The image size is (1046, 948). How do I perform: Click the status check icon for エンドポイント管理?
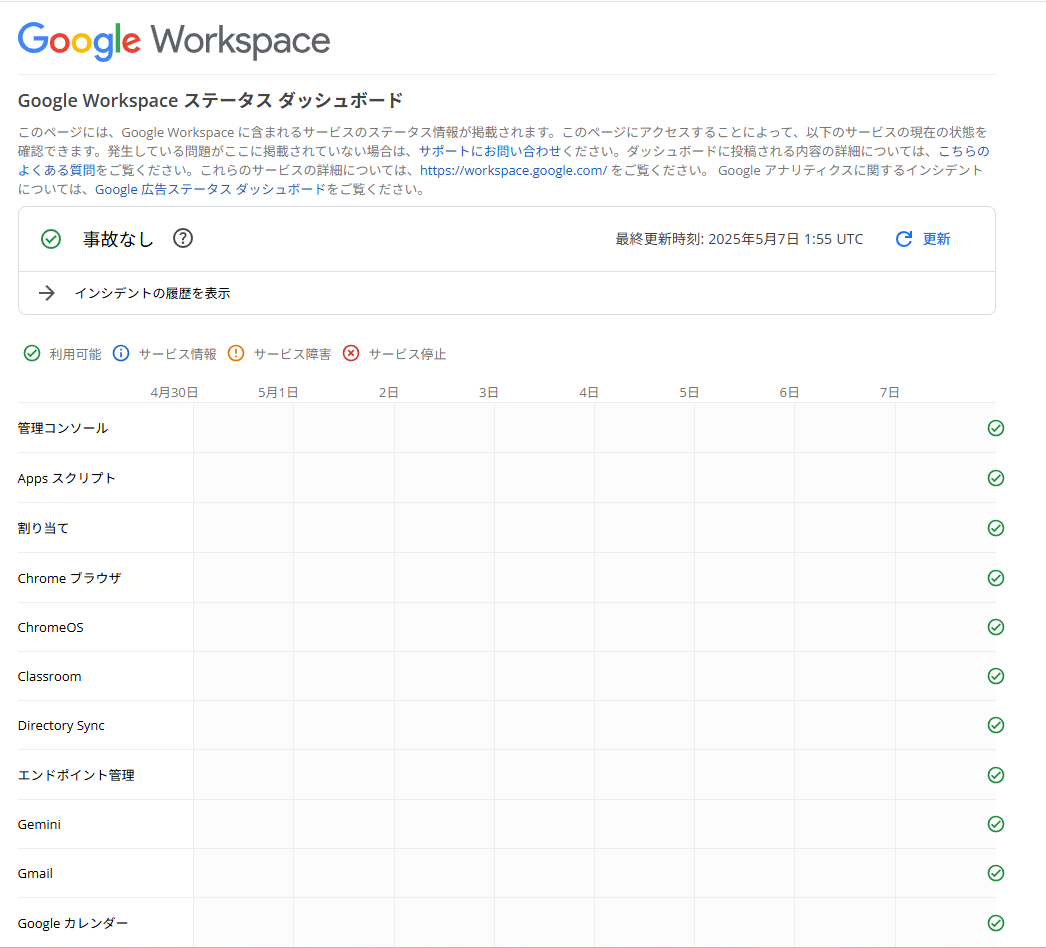click(x=996, y=775)
